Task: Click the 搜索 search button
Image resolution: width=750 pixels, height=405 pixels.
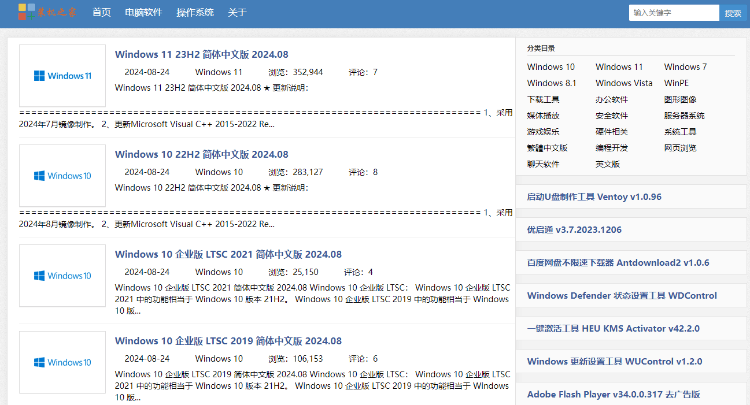Action: [x=732, y=13]
